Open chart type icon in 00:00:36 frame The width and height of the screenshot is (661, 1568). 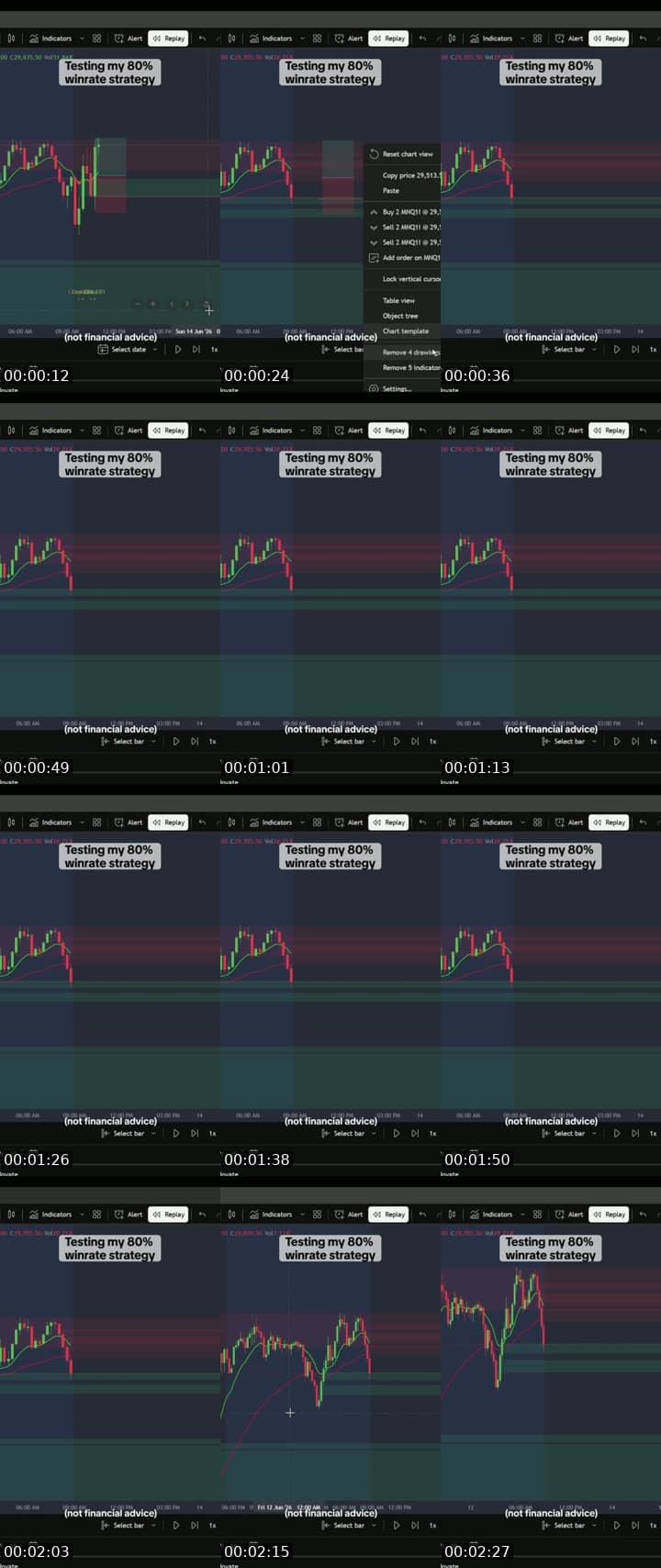point(452,39)
